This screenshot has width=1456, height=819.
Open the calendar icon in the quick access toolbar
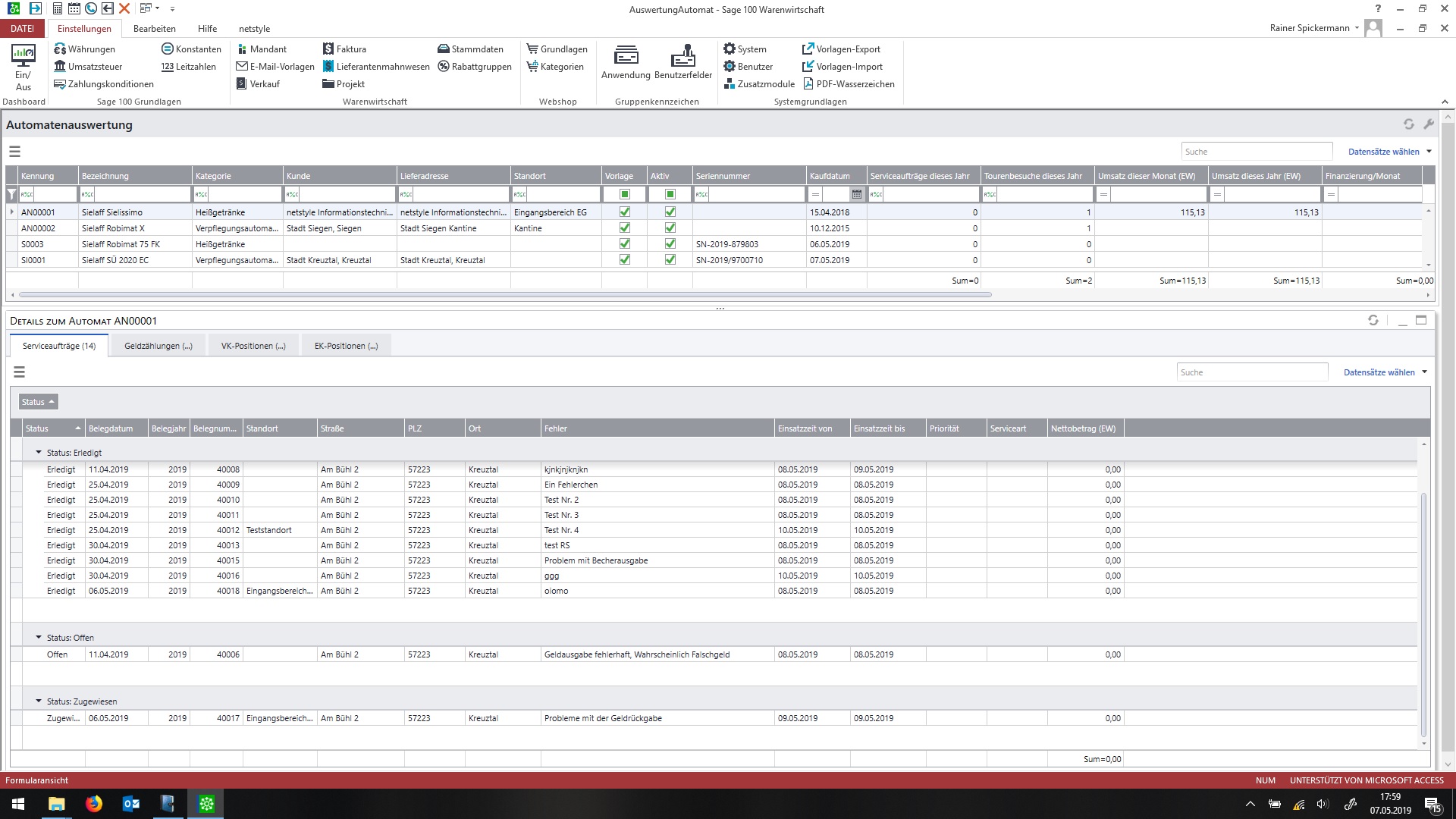(74, 9)
